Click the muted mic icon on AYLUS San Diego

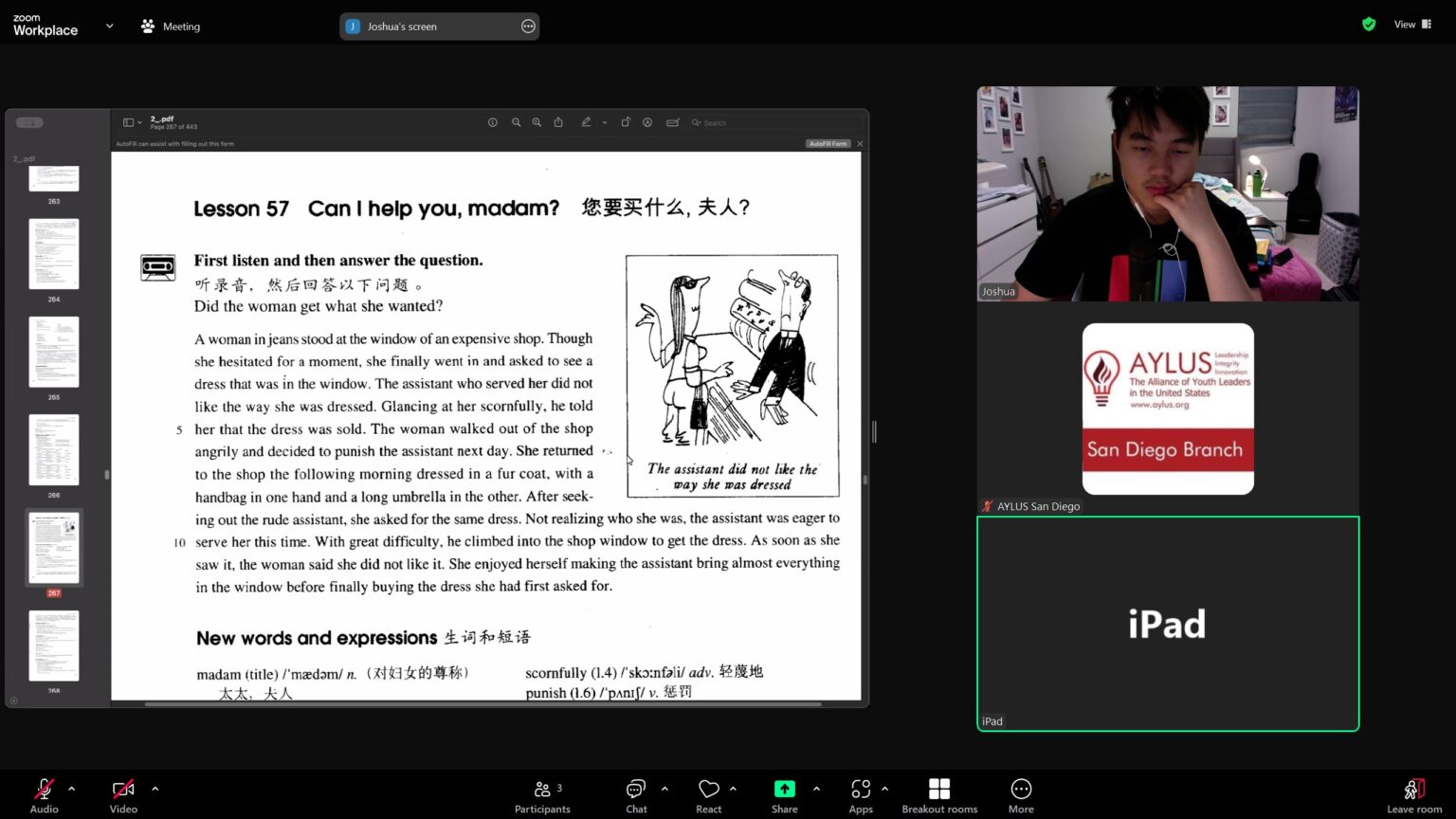tap(988, 506)
